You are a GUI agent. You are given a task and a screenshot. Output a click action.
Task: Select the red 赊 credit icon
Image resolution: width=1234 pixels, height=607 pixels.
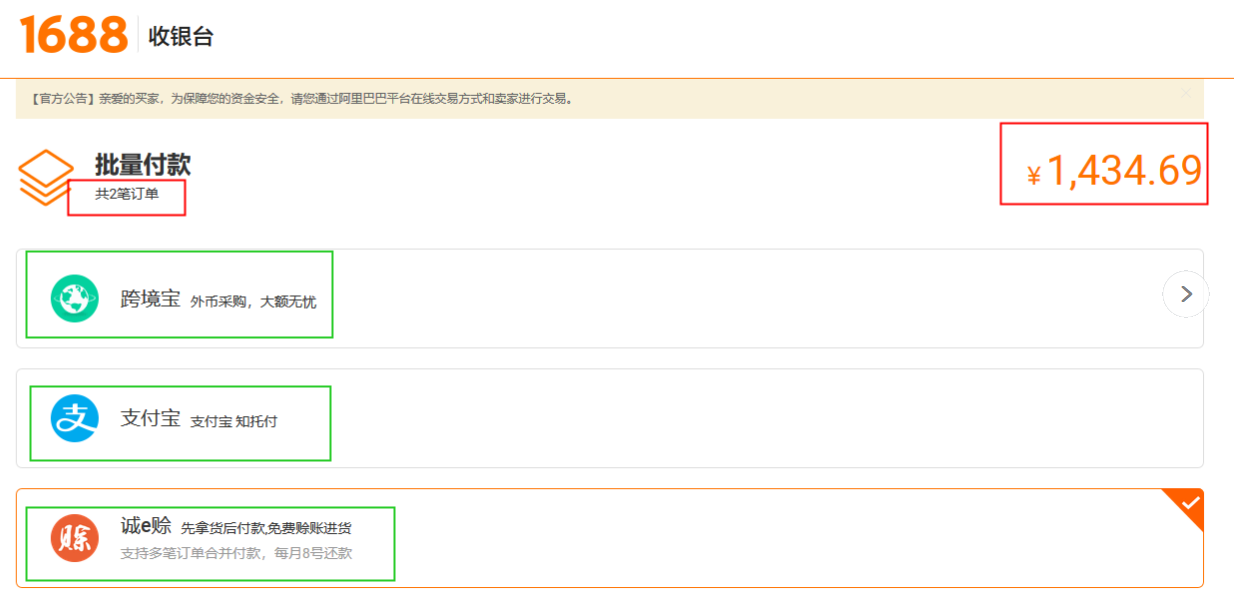tap(75, 538)
